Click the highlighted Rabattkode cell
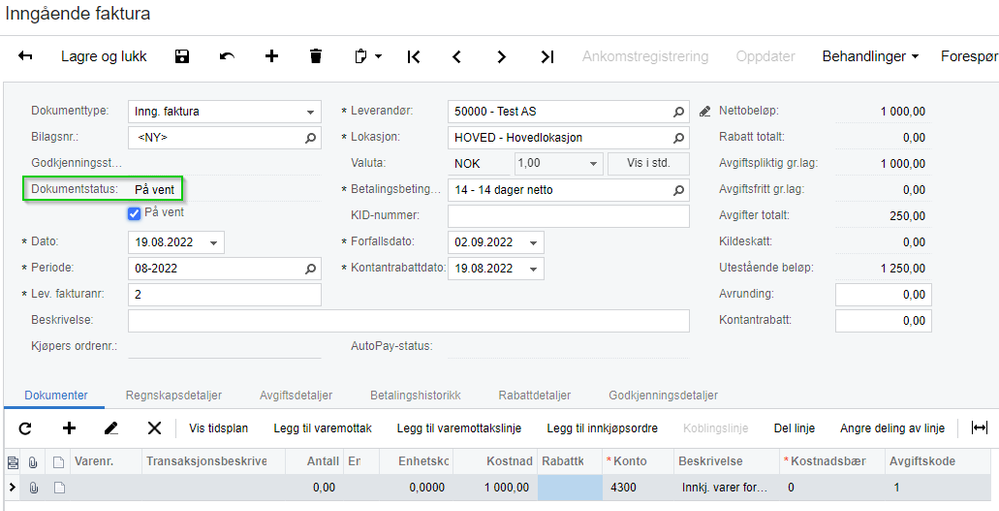This screenshot has height=511, width=999. 570,487
